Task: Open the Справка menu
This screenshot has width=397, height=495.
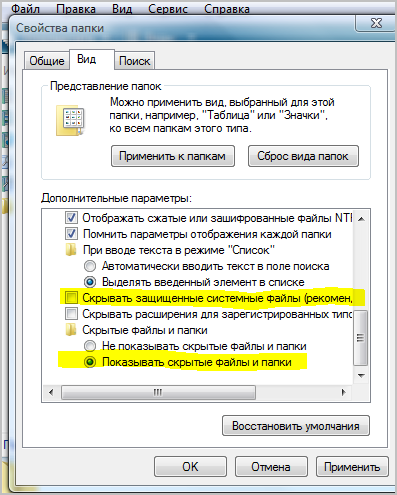Action: 227,9
